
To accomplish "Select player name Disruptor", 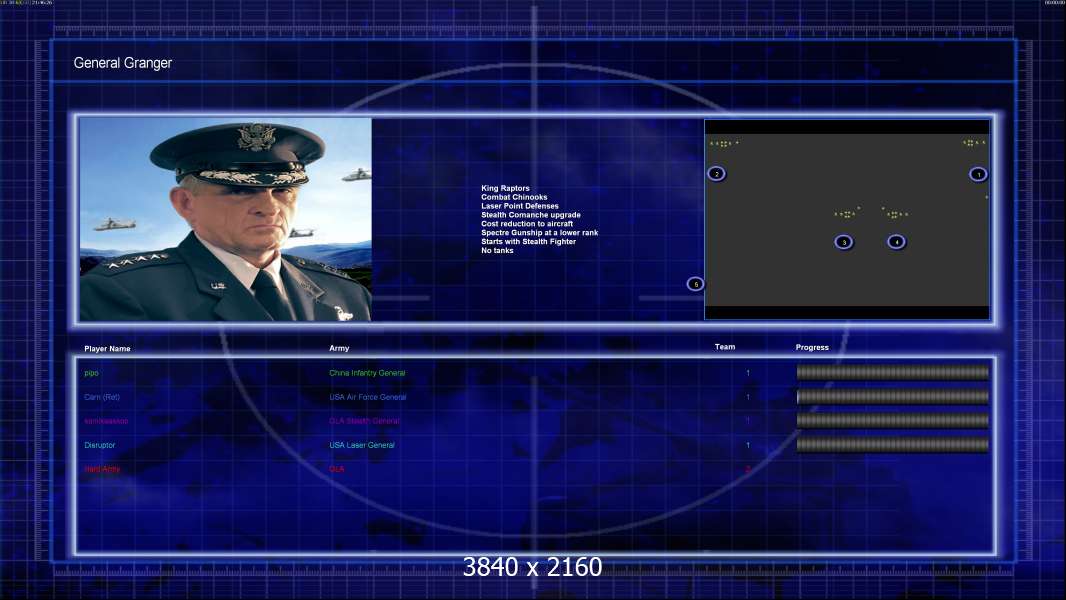I will pos(99,445).
